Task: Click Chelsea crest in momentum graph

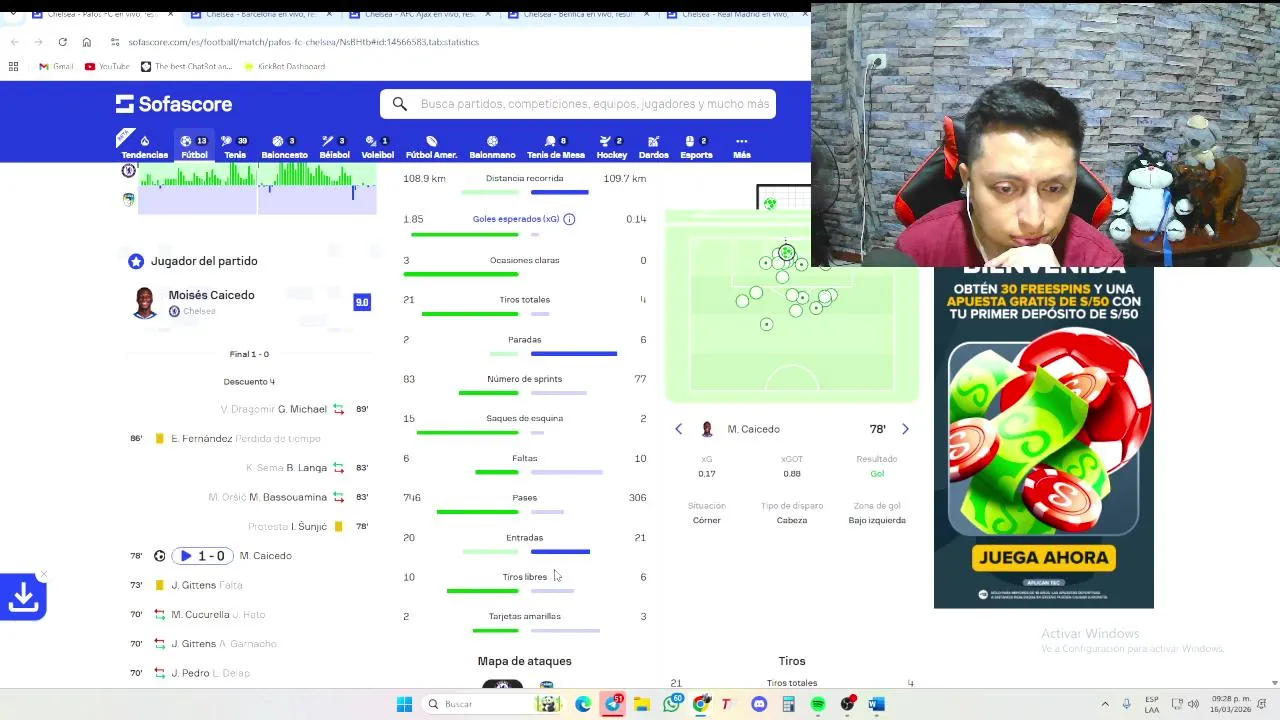Action: coord(128,171)
